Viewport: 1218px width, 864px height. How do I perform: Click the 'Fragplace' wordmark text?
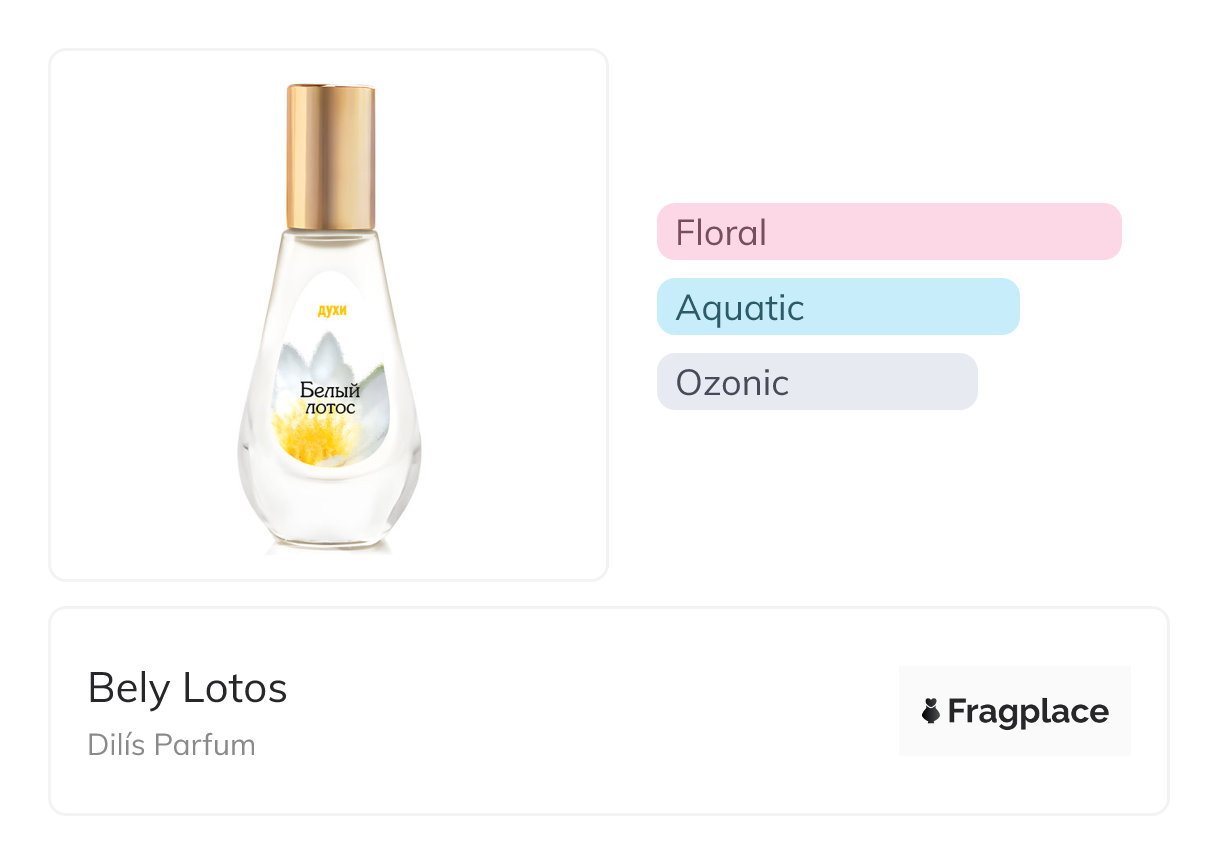click(1027, 711)
